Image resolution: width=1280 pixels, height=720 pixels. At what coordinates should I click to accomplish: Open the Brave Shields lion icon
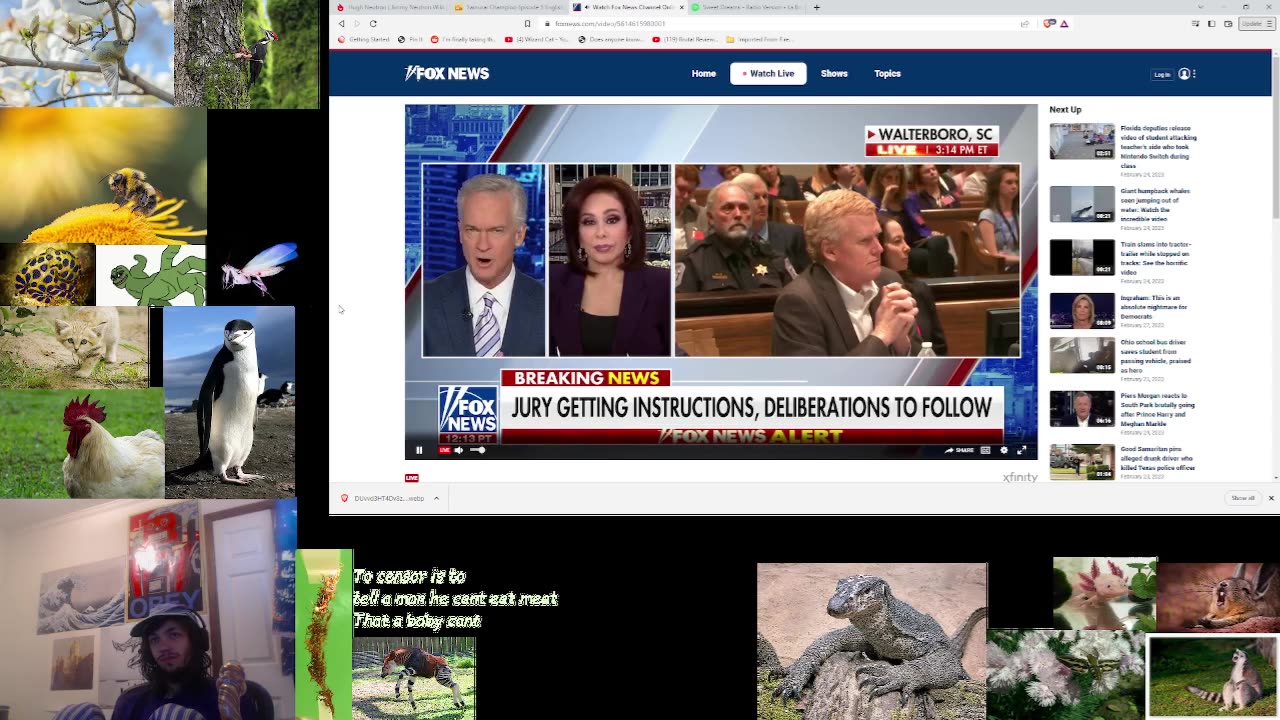point(1049,23)
